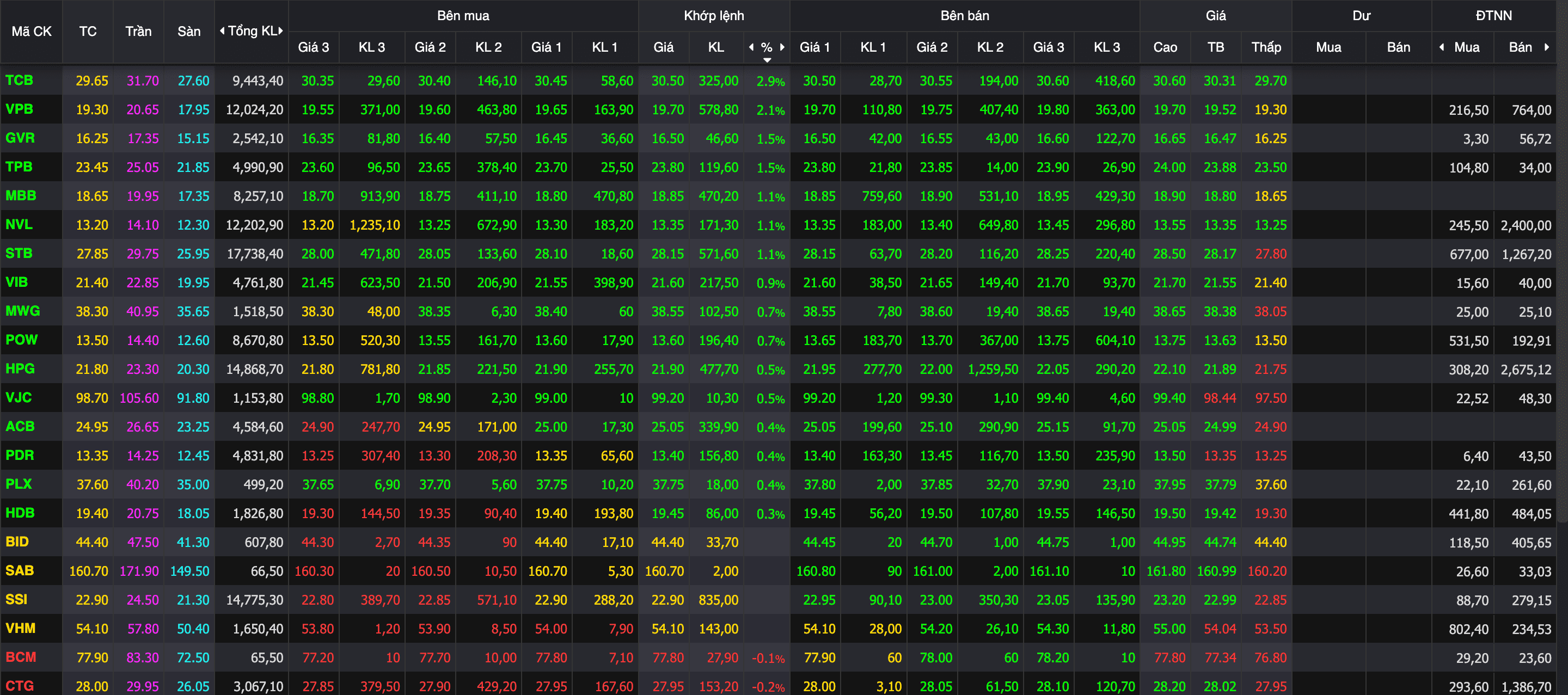Sort by the Sàn column header

[x=189, y=31]
